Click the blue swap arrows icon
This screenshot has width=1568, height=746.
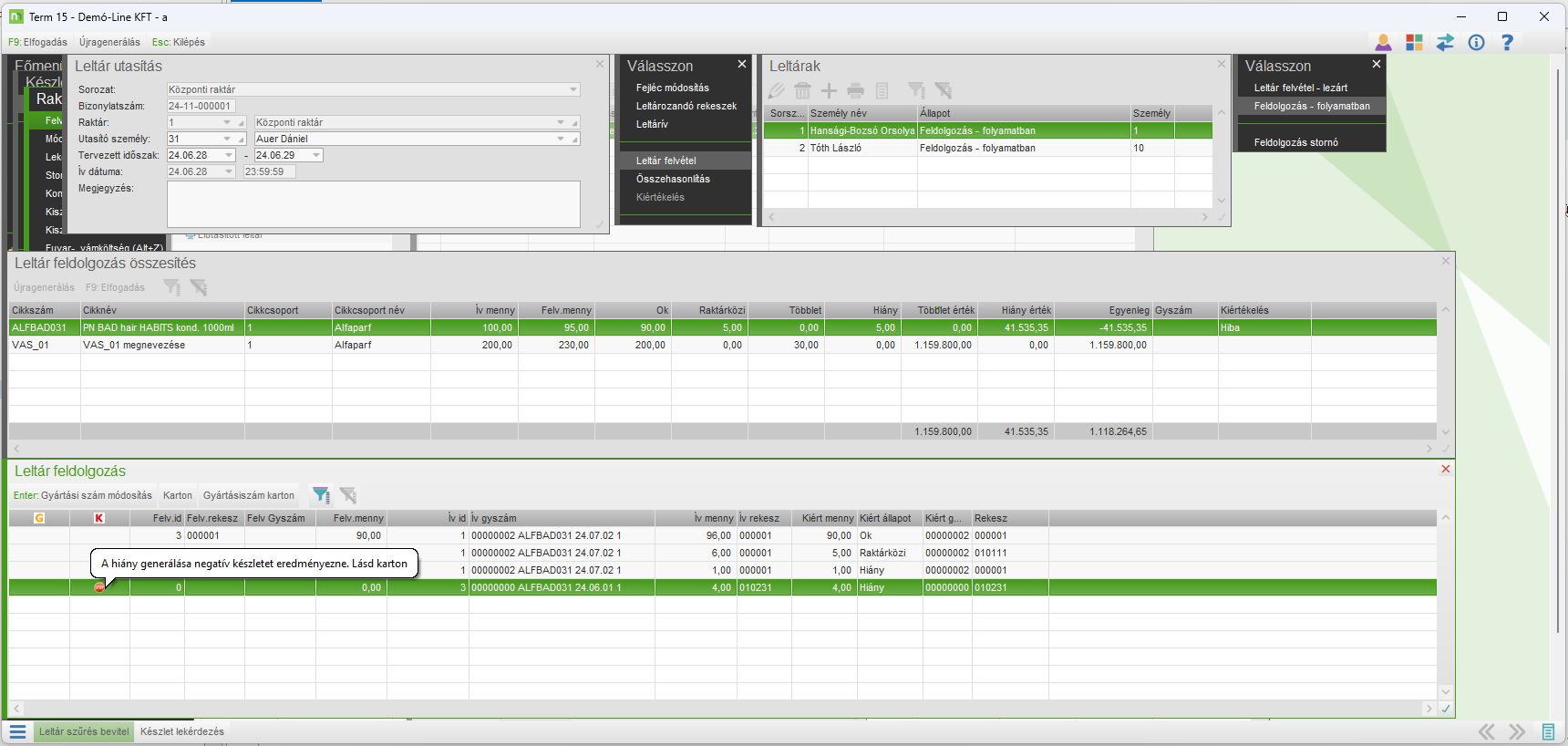point(1445,42)
